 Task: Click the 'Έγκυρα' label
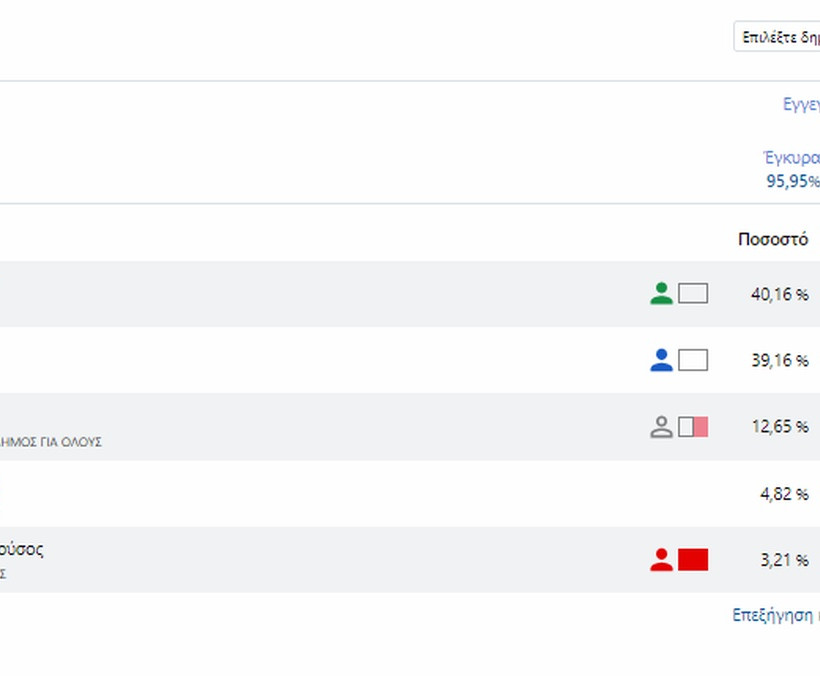tap(791, 157)
